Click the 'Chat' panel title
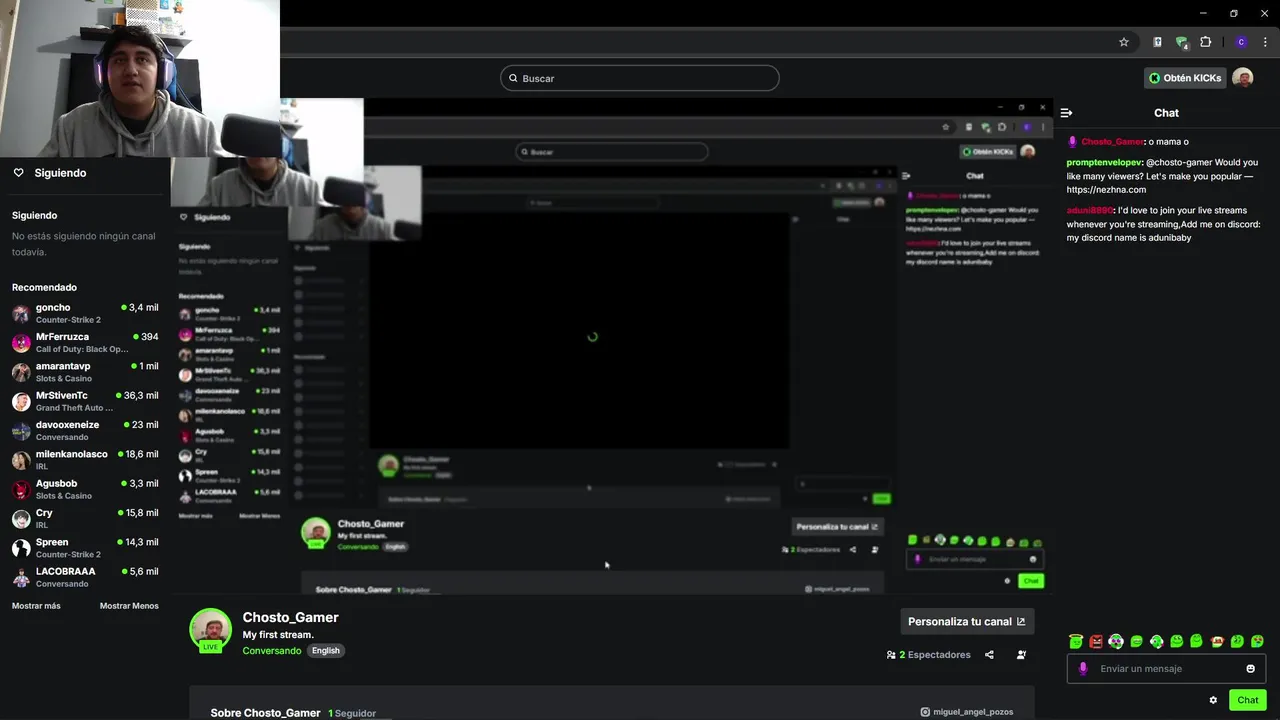1280x720 pixels. (1166, 113)
